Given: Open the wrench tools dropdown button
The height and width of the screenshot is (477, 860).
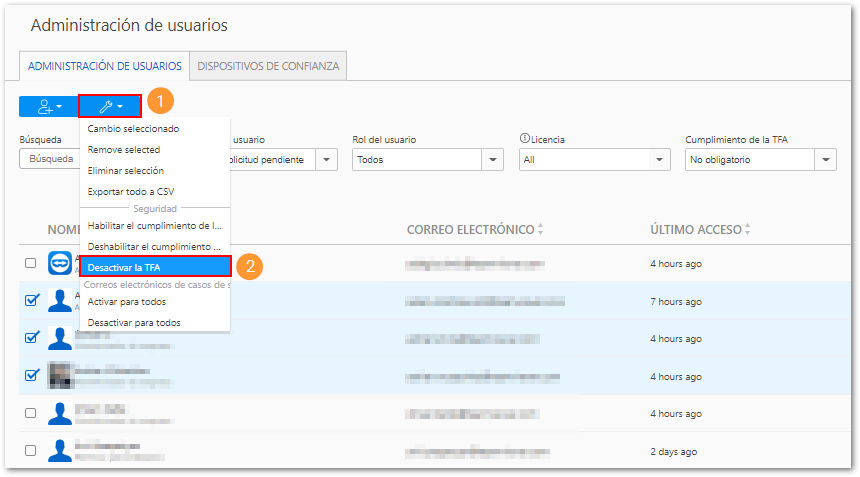Looking at the screenshot, I should [110, 106].
